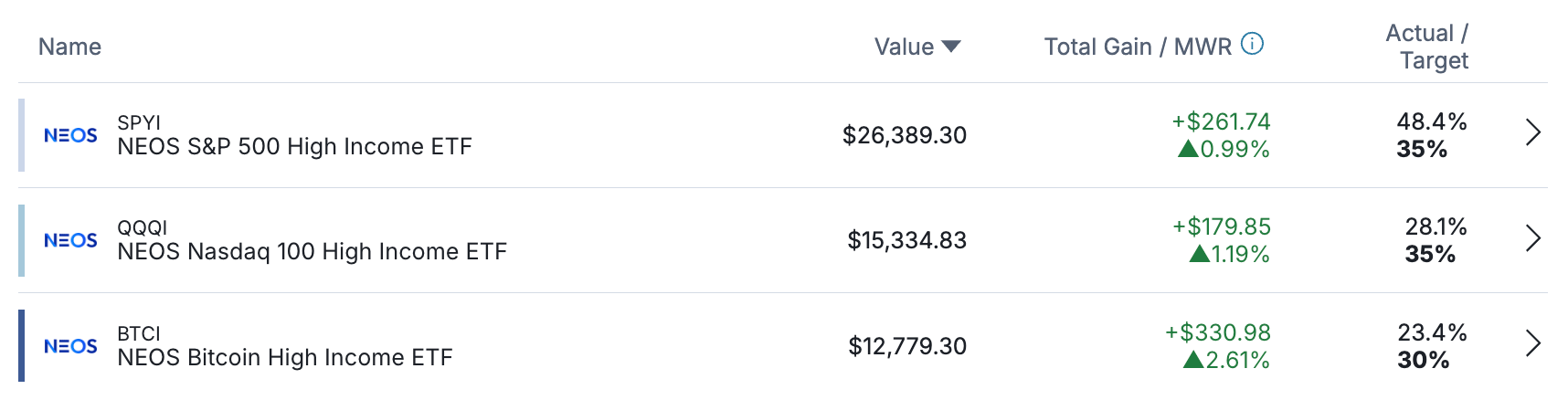1568x400 pixels.
Task: Click the NEOS logo beside QQQI
Action: pos(70,240)
